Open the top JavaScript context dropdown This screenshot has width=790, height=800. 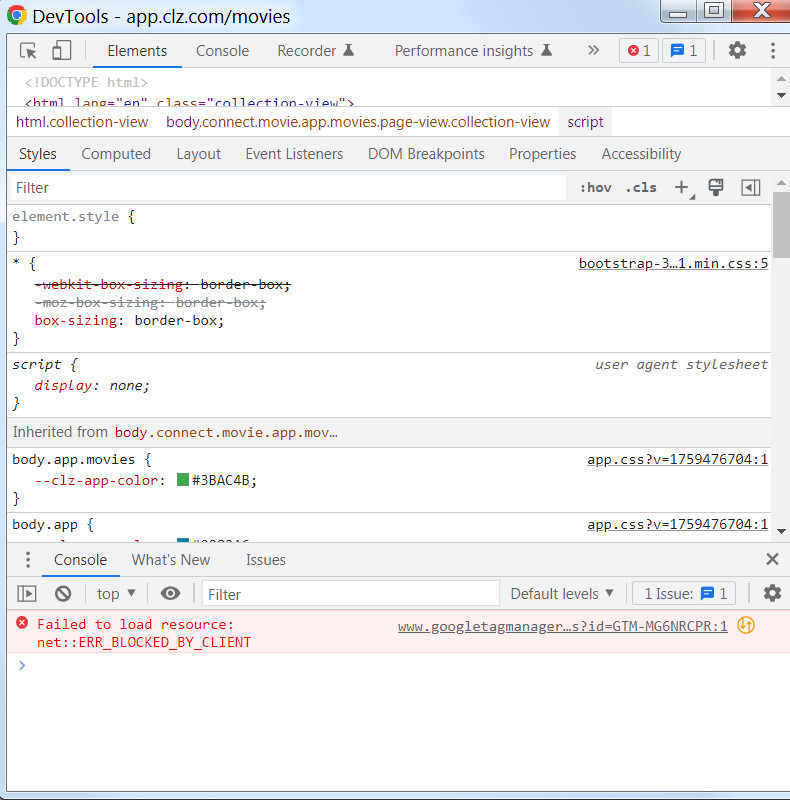[116, 594]
